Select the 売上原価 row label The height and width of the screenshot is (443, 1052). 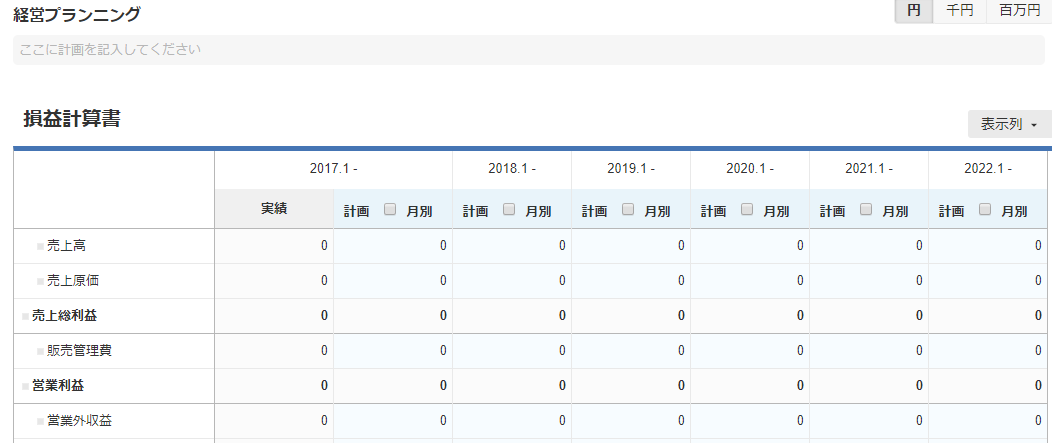[73, 281]
